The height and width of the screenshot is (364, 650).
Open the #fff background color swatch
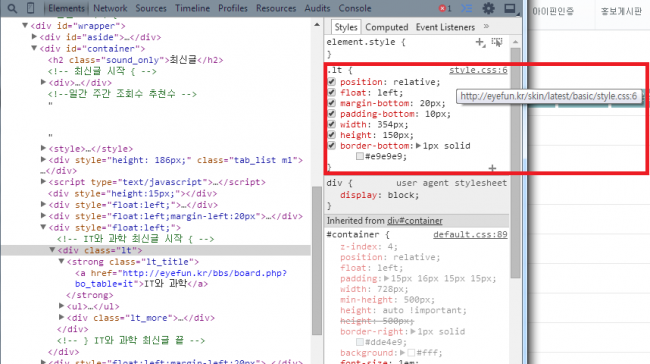tap(411, 353)
